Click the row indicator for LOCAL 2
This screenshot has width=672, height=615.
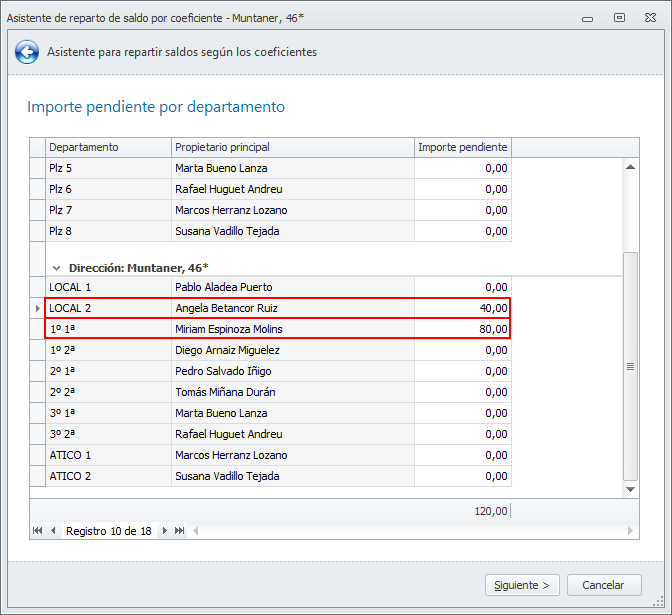coord(38,308)
